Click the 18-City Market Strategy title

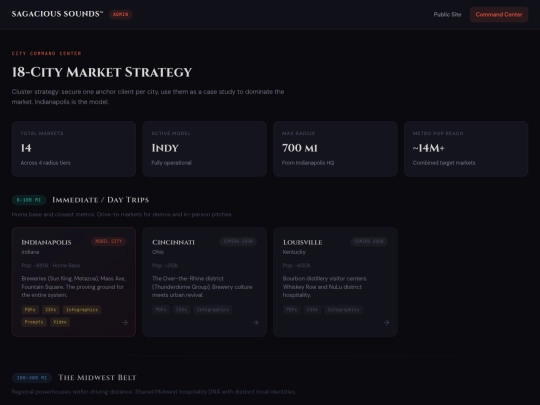102,72
